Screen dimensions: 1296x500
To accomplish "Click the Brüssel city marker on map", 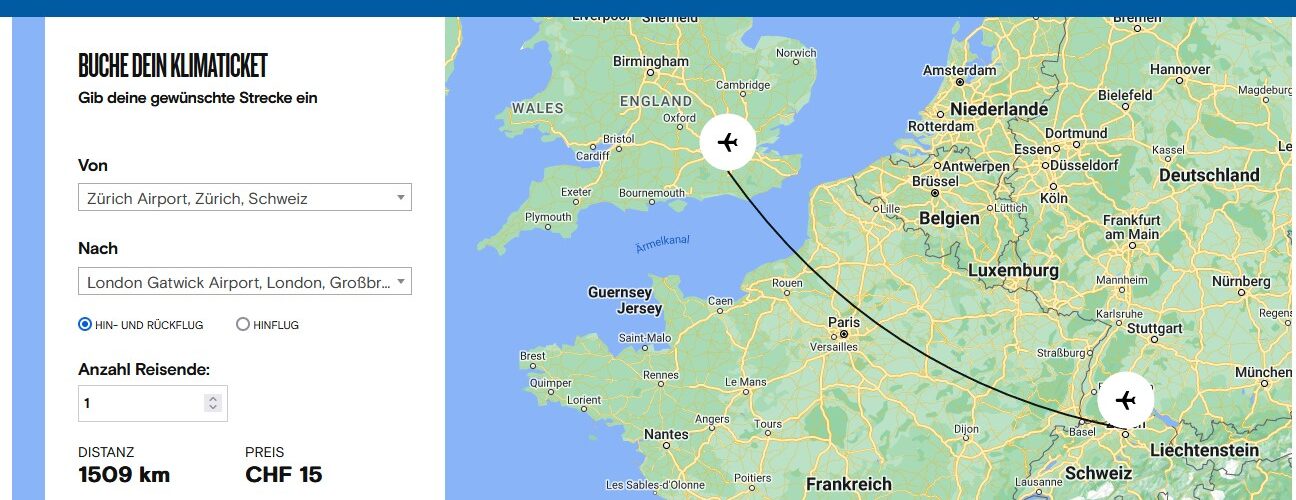I will tap(935, 193).
